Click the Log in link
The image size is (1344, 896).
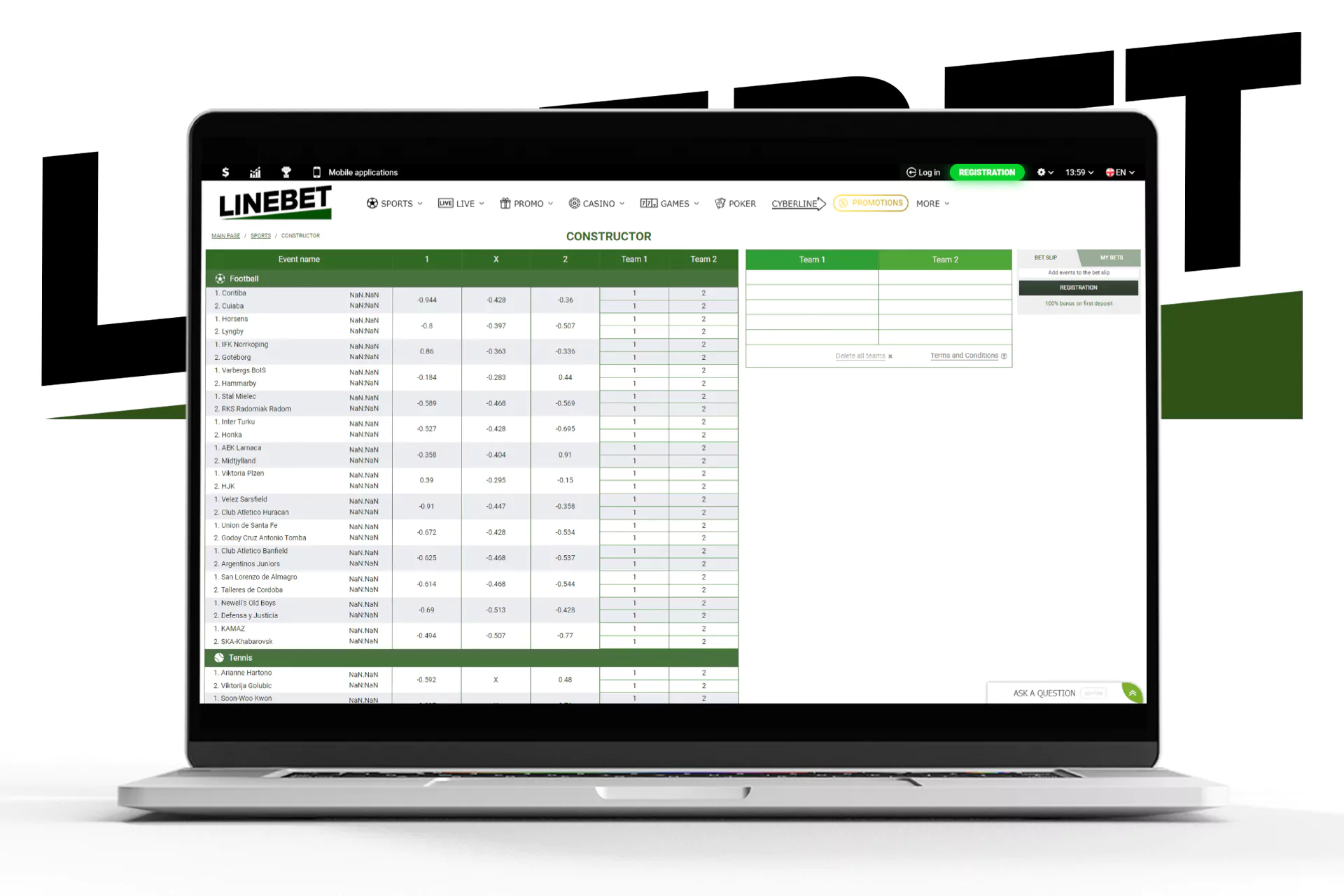click(x=922, y=171)
